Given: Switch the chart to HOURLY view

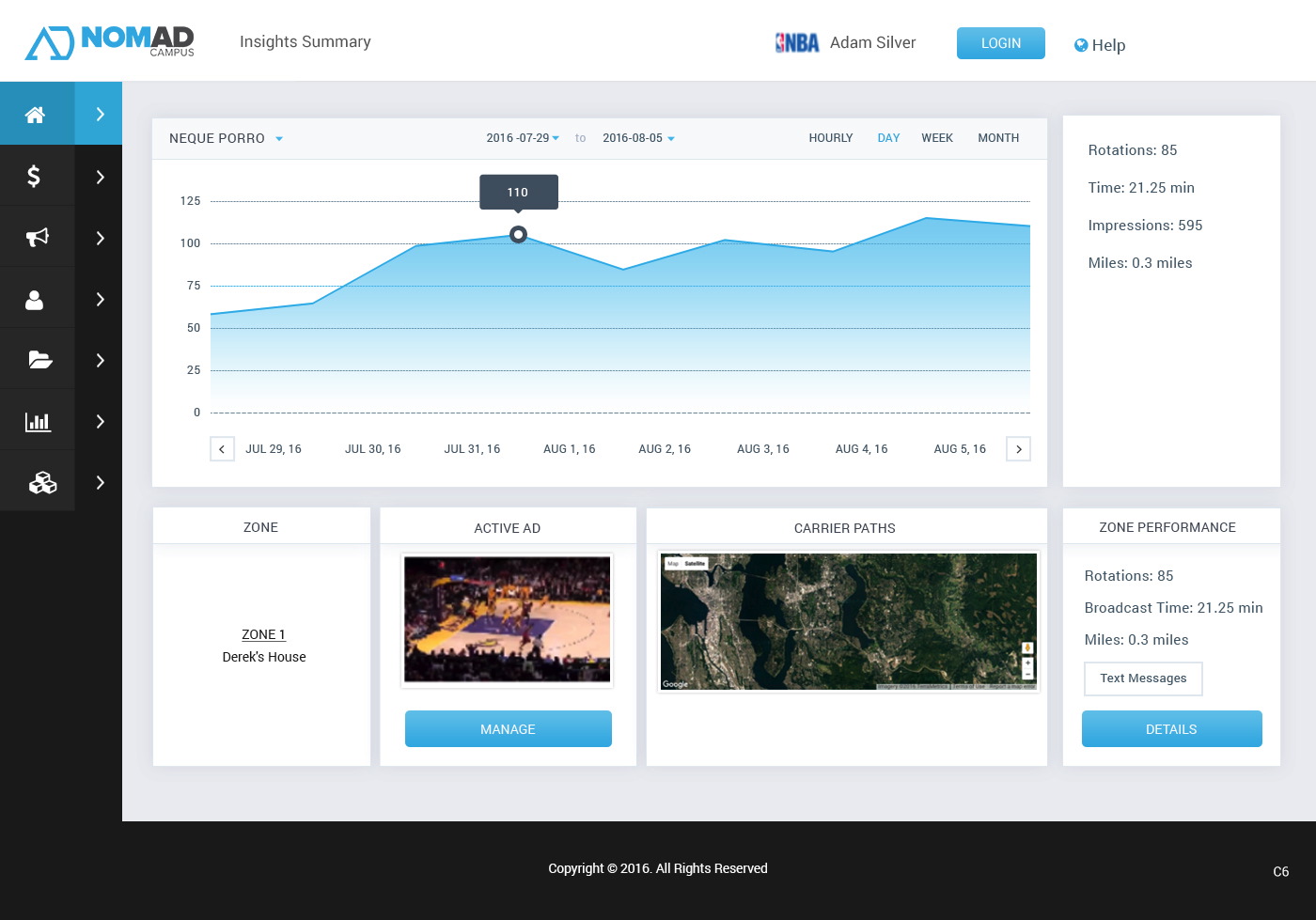Looking at the screenshot, I should pyautogui.click(x=831, y=138).
